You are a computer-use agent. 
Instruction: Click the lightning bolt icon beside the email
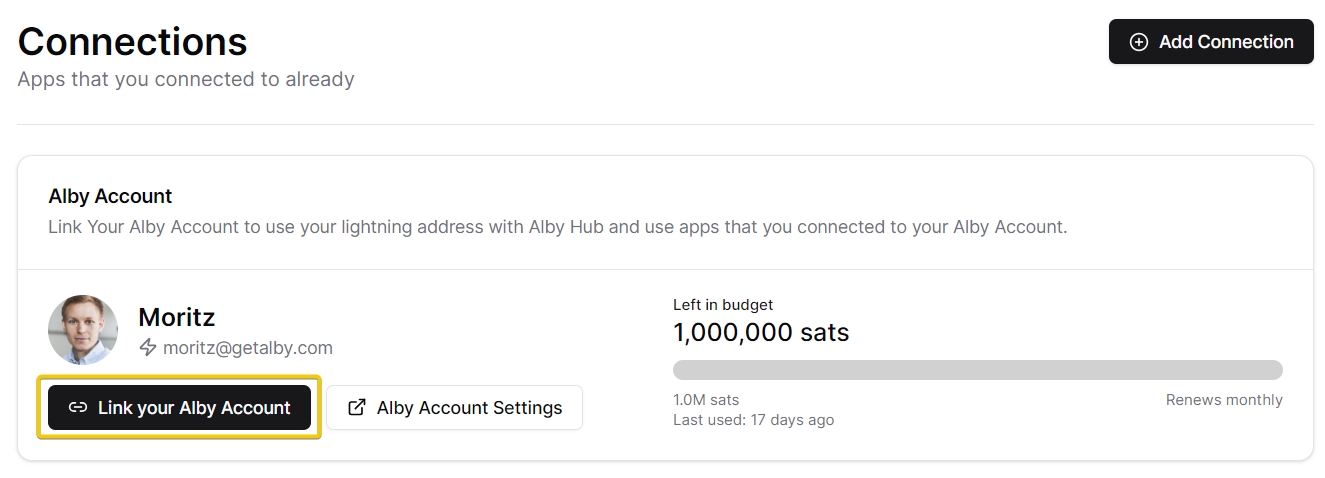click(148, 348)
